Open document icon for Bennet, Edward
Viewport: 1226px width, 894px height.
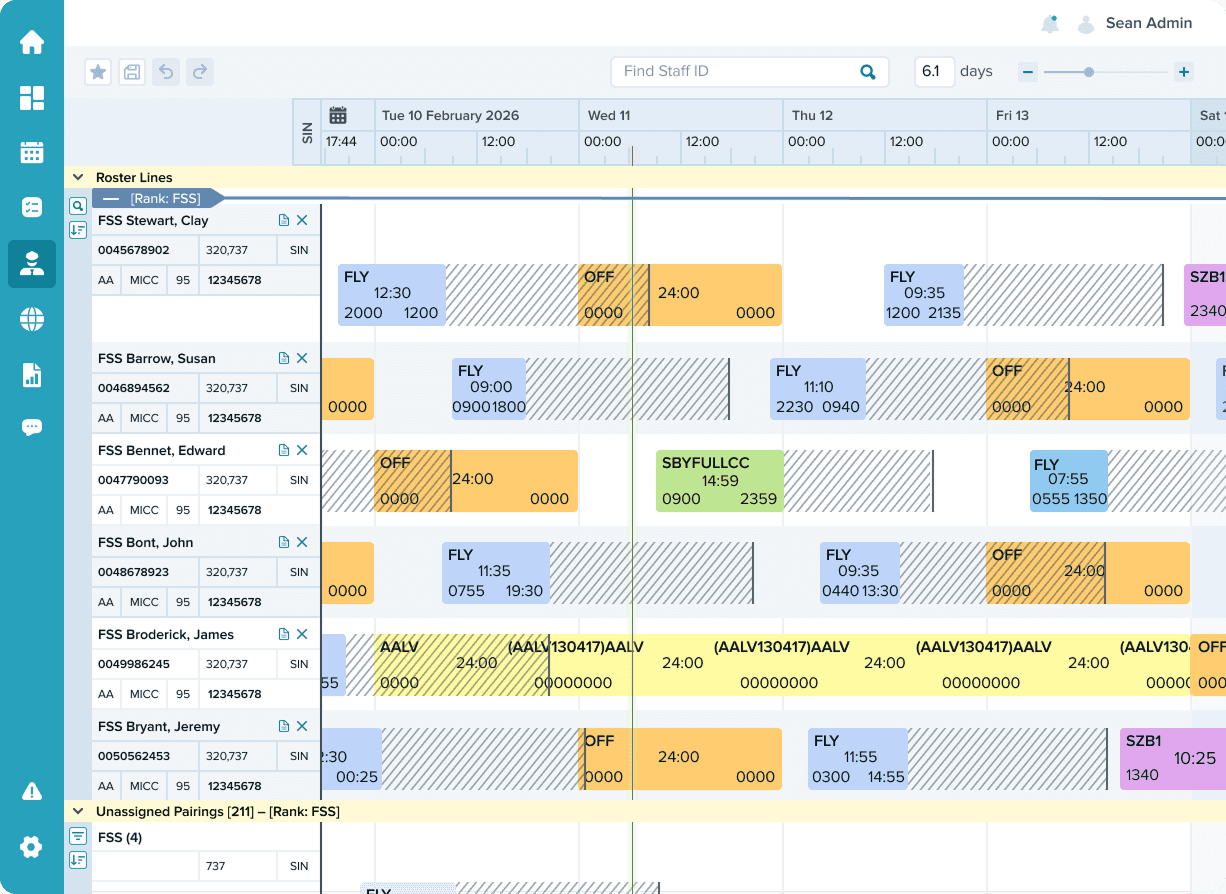tap(284, 450)
